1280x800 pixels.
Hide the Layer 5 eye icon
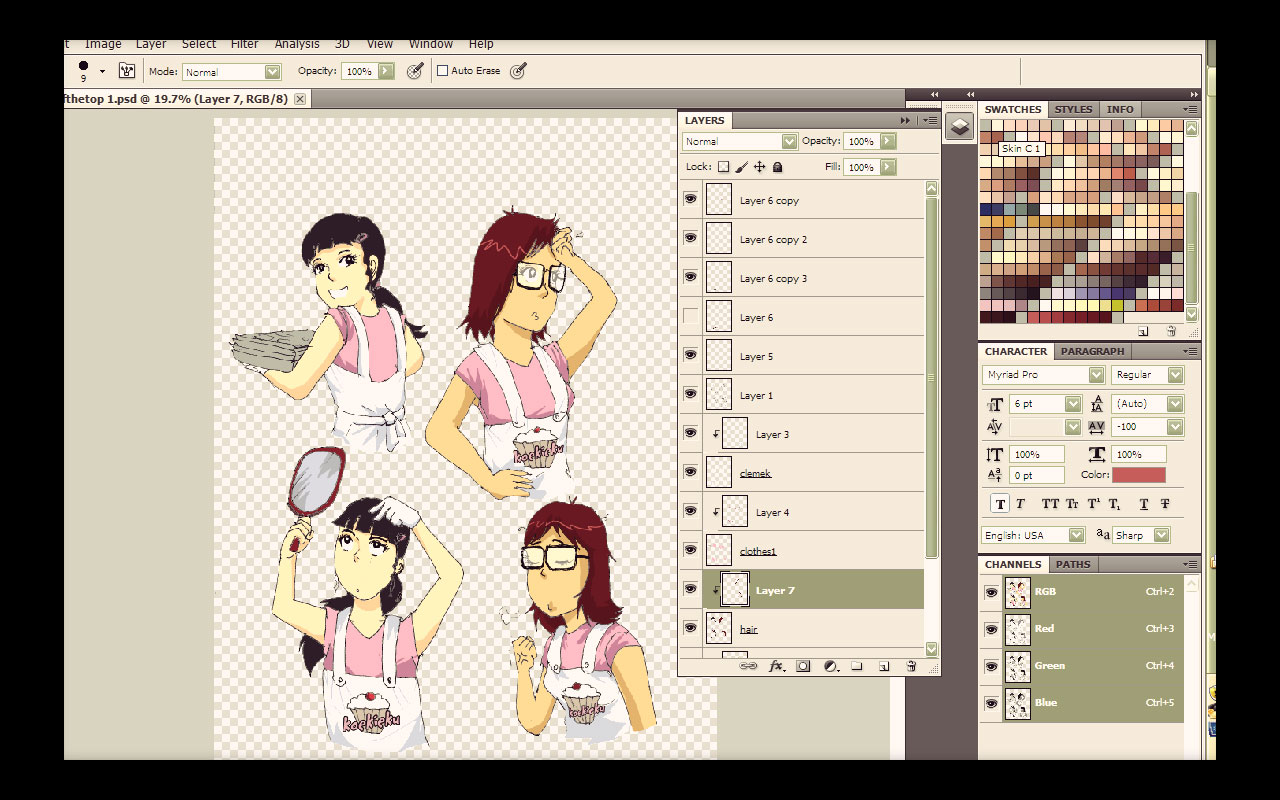point(690,356)
